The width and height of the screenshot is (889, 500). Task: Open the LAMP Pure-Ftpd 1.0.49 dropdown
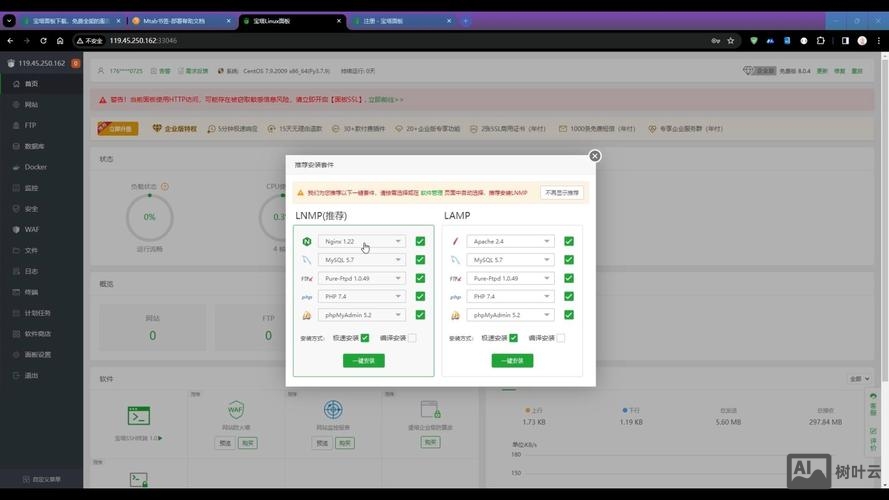click(x=509, y=278)
